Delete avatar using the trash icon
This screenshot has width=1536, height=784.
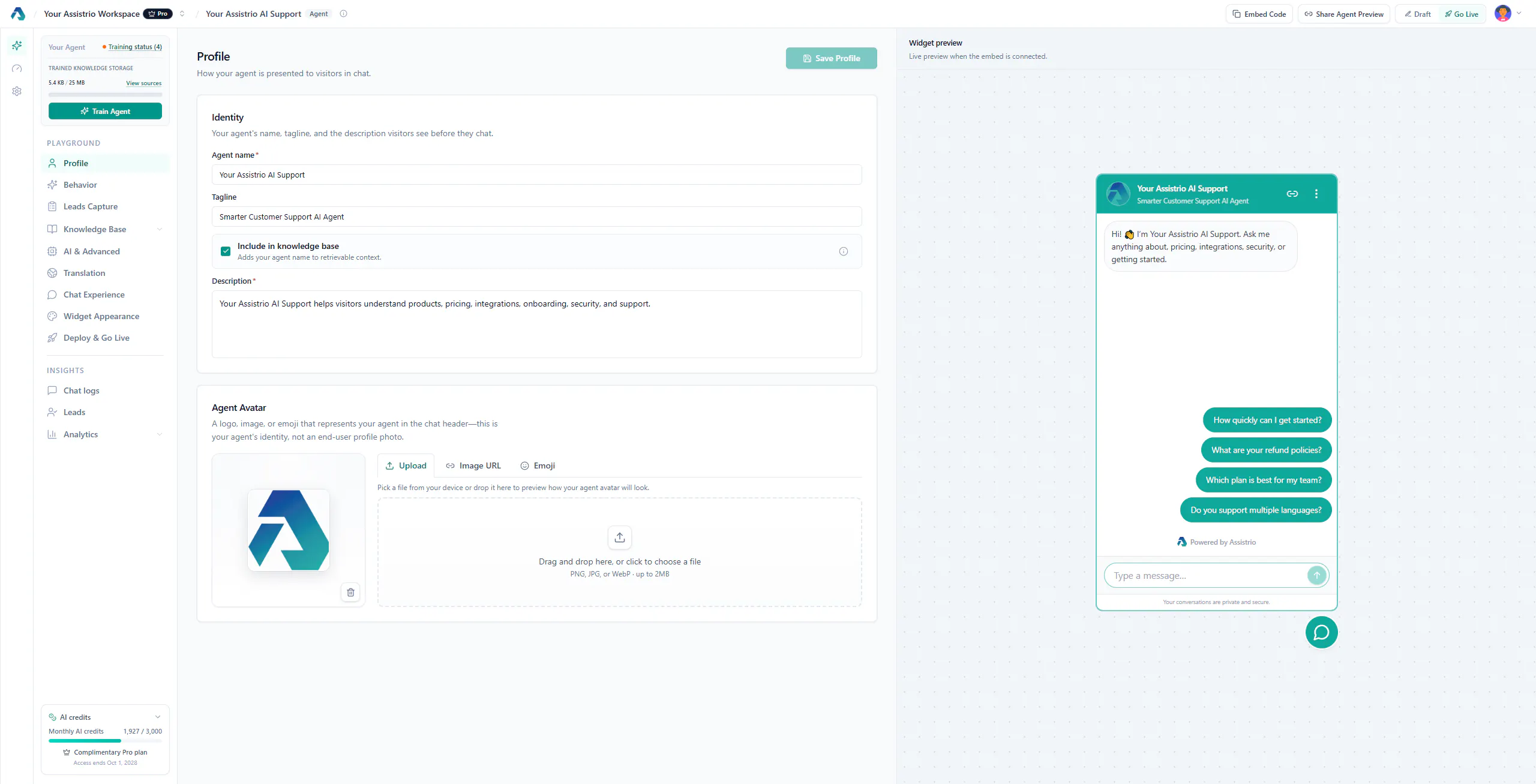(350, 592)
